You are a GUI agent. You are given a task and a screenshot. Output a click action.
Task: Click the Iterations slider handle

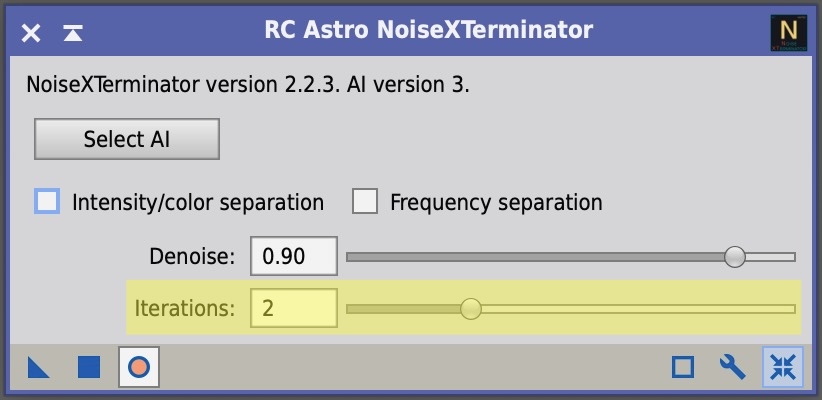471,309
